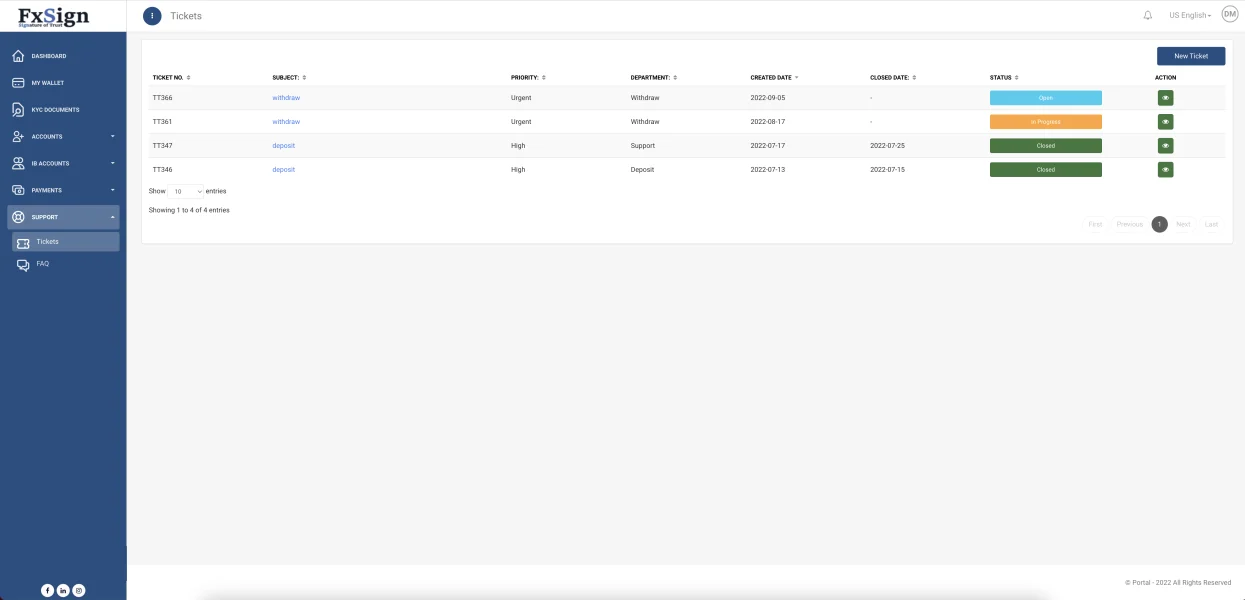
Task: Click the Closed status badge for TT346
Action: click(1046, 170)
